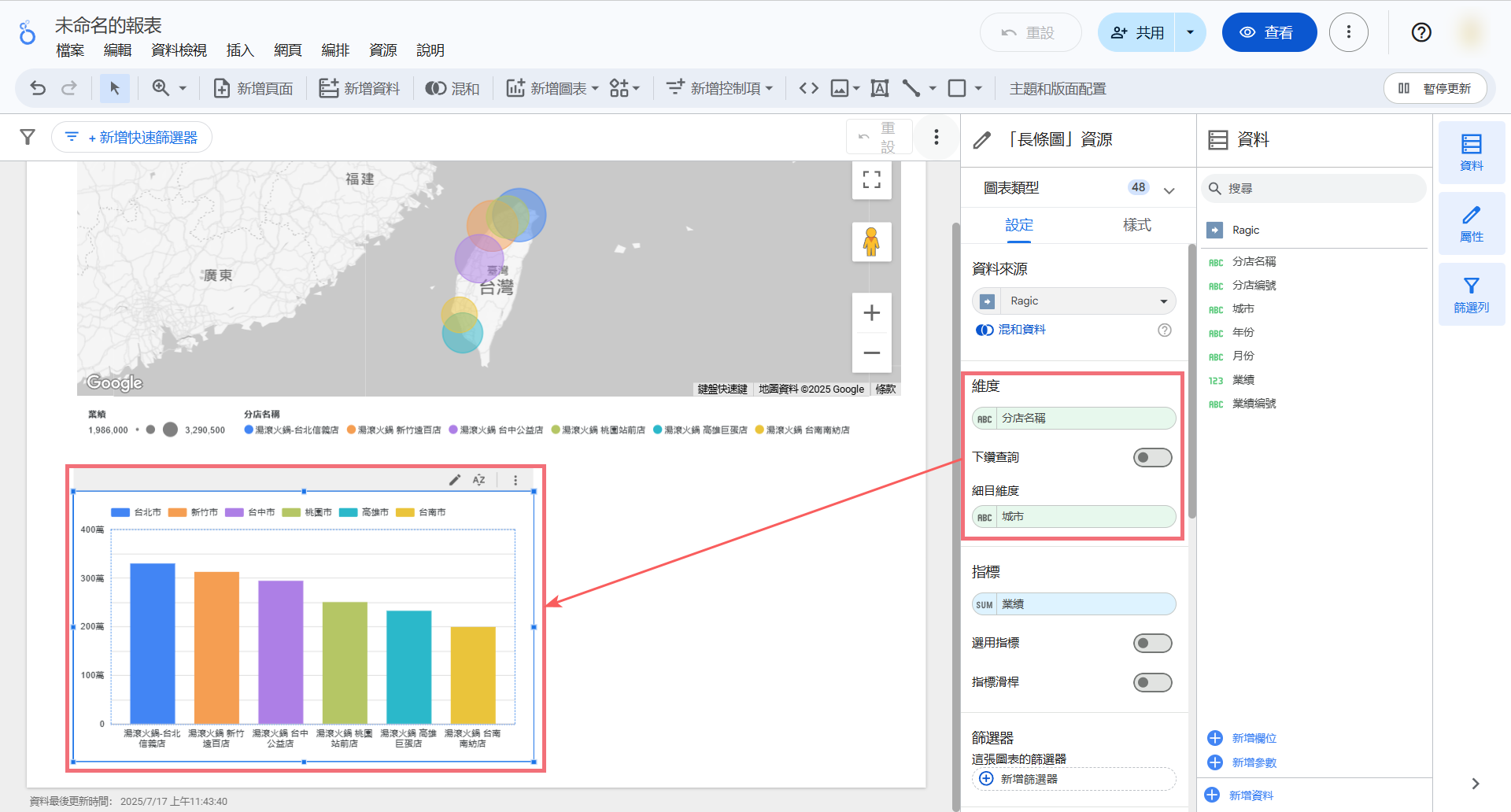The width and height of the screenshot is (1511, 812).
Task: Switch to the 樣式 style tab
Action: coord(1136,225)
